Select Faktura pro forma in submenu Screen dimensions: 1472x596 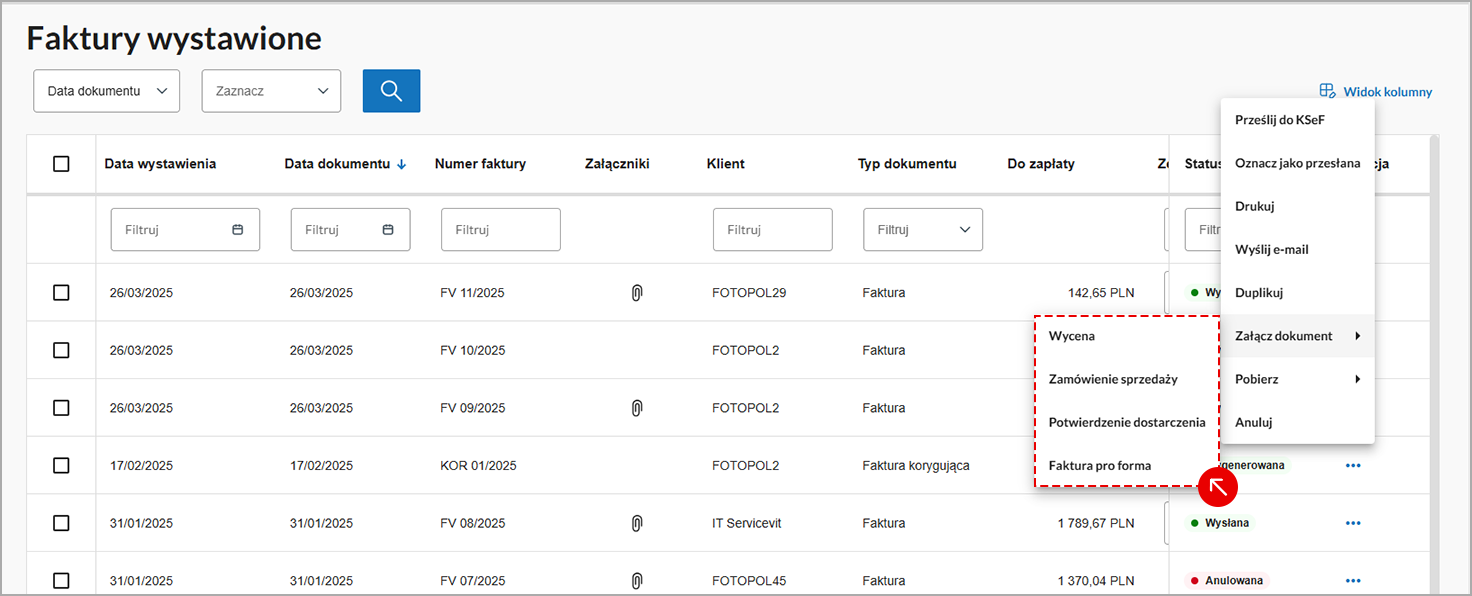[x=1099, y=466]
